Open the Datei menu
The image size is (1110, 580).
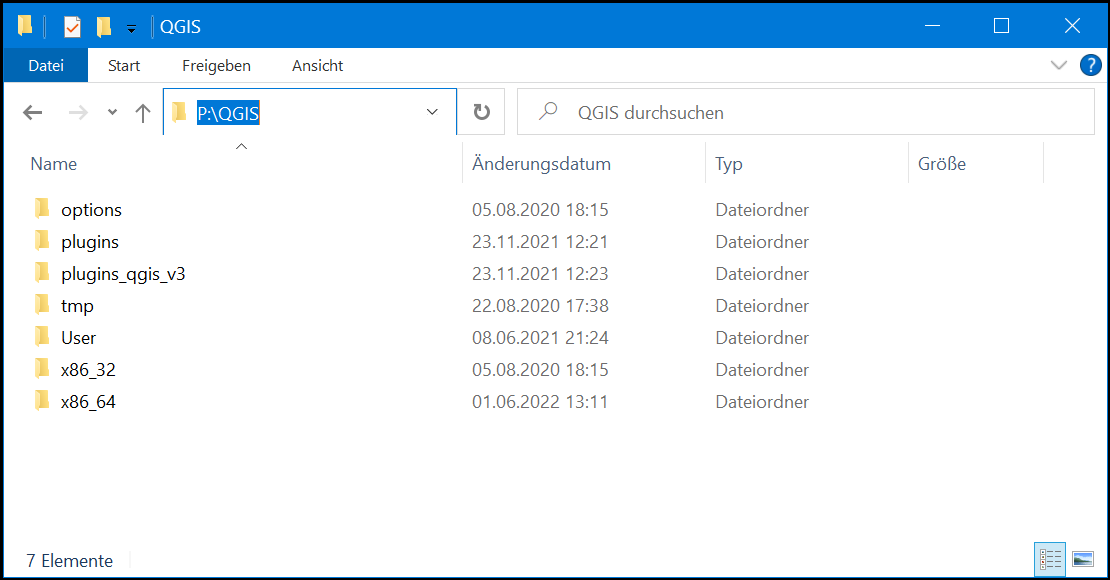point(46,66)
